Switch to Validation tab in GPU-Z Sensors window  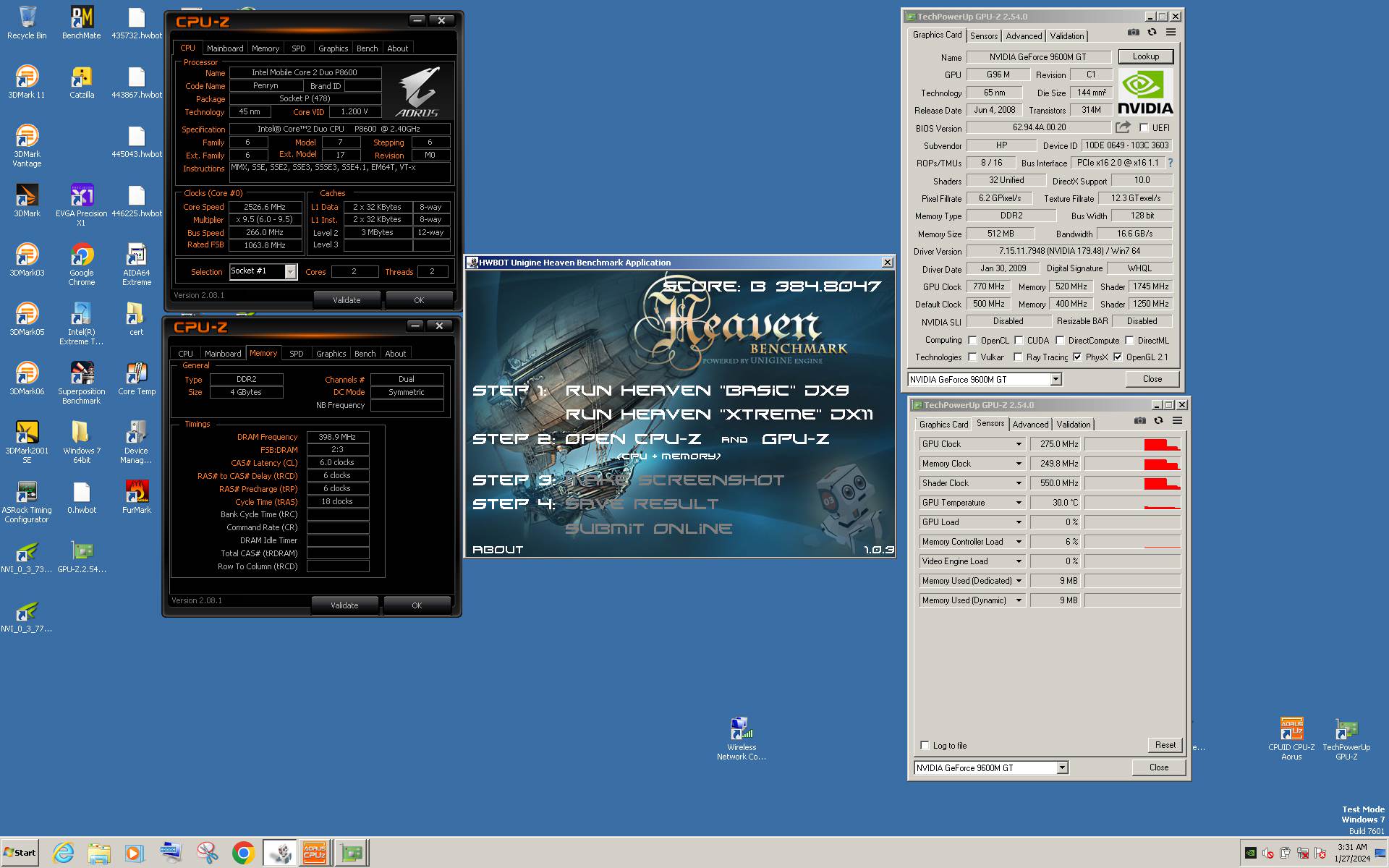(x=1073, y=425)
